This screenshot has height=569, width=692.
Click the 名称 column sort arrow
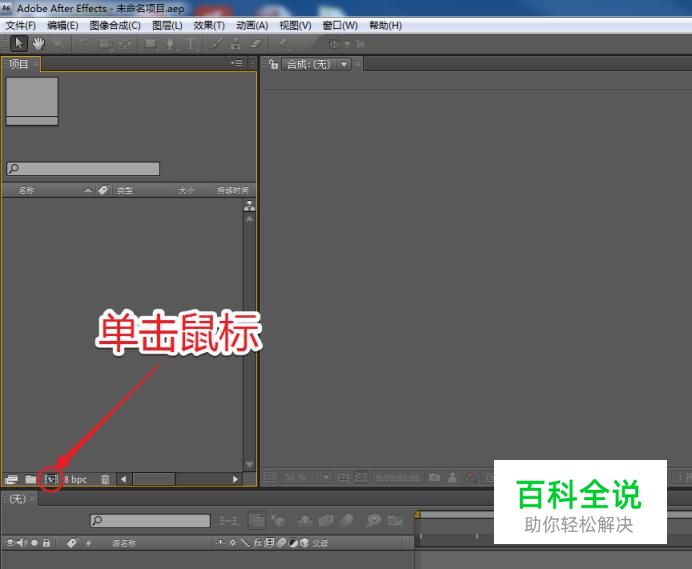click(x=88, y=190)
